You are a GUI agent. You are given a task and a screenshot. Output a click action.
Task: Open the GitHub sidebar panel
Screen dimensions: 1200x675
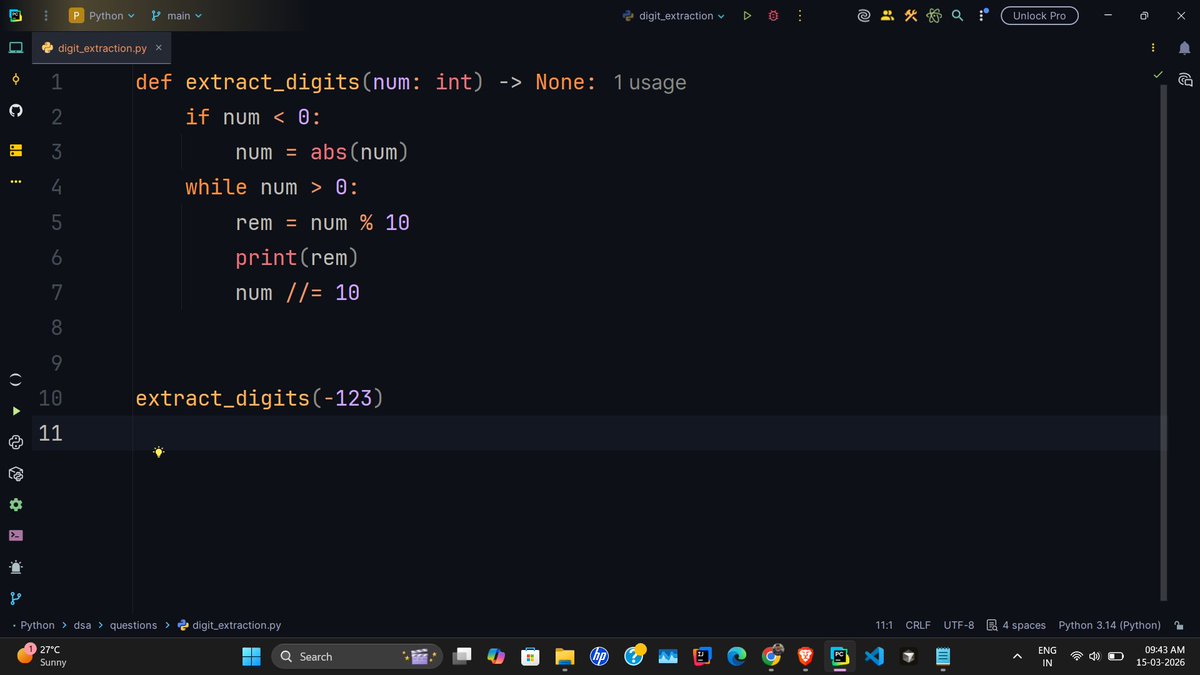pos(15,110)
